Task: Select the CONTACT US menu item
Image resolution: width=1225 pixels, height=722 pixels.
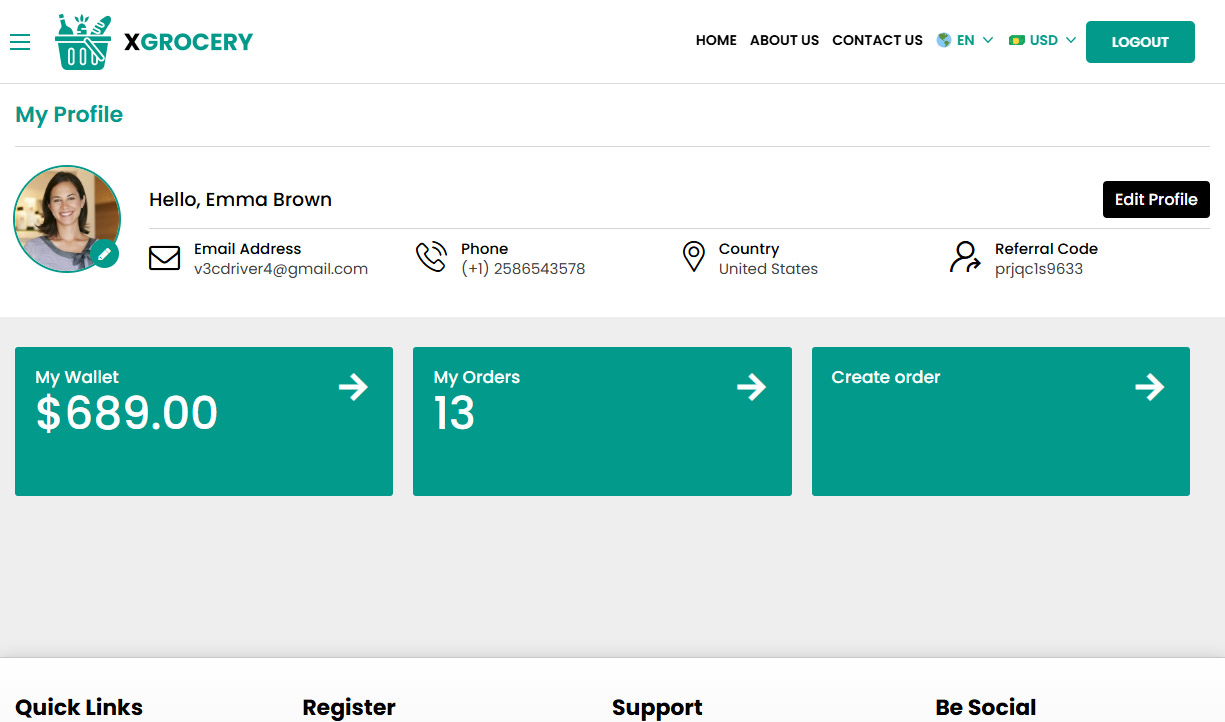Action: 877,40
